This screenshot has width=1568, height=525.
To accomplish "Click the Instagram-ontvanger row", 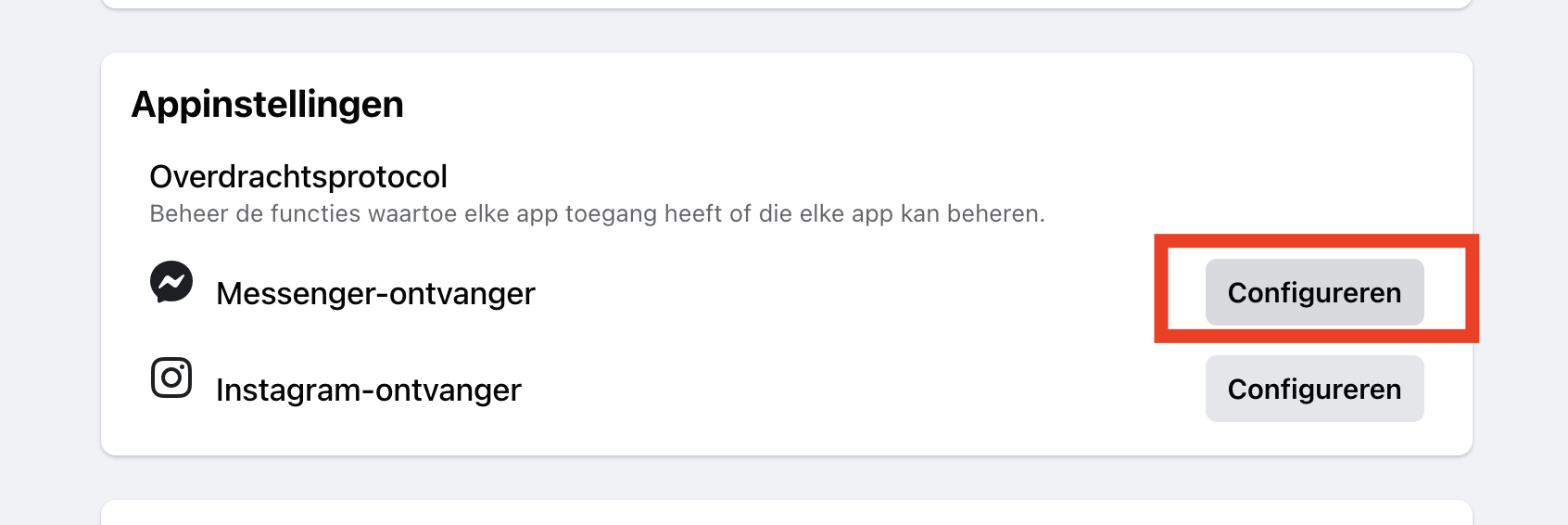I will coord(787,389).
